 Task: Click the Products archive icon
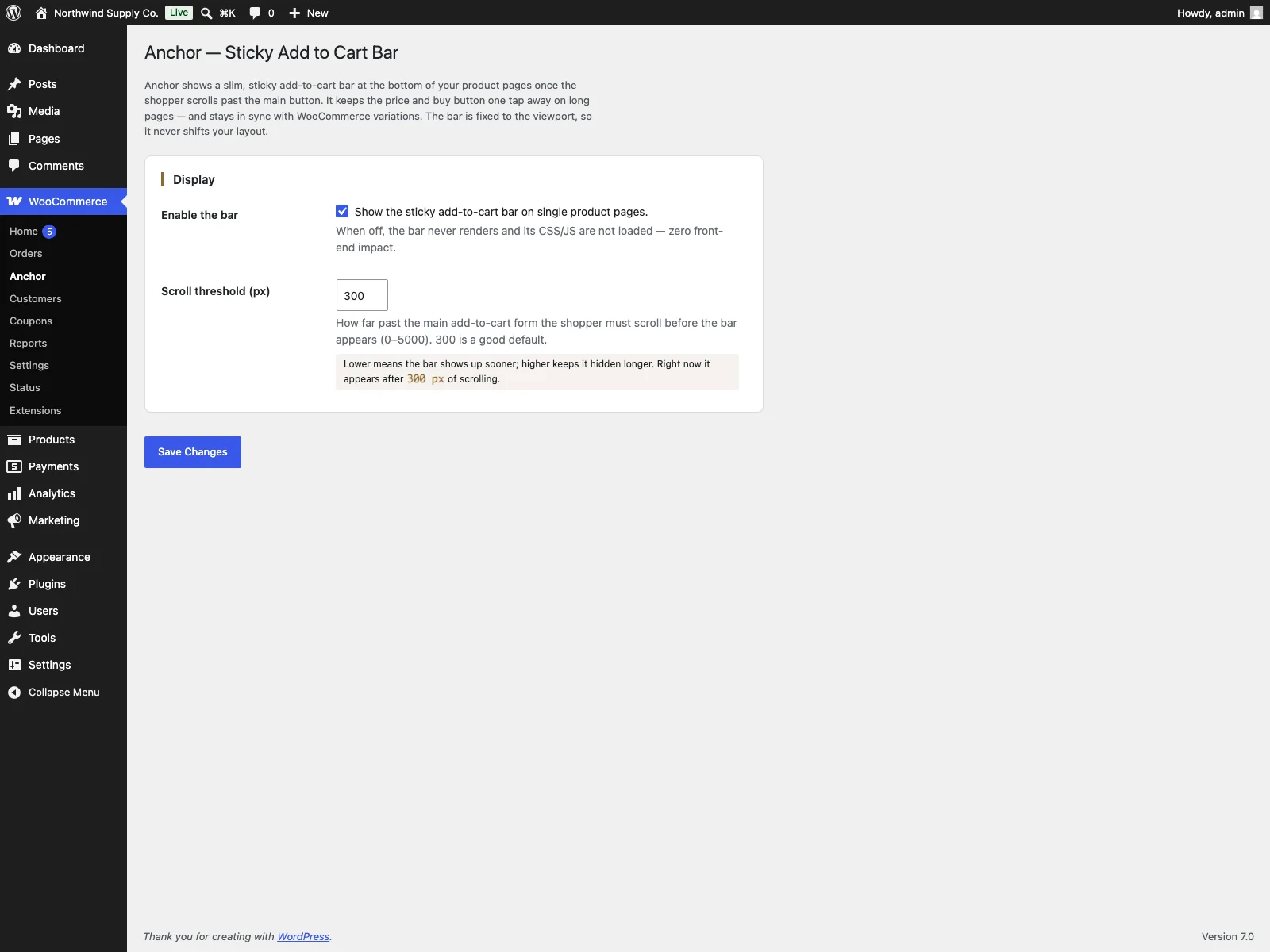14,440
